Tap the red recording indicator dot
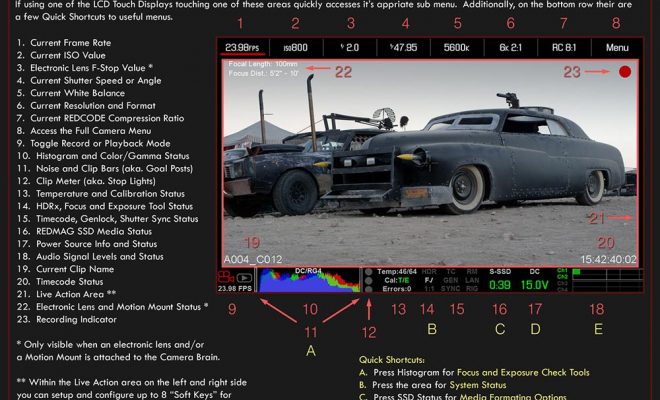Image resolution: width=660 pixels, height=400 pixels. [625, 72]
